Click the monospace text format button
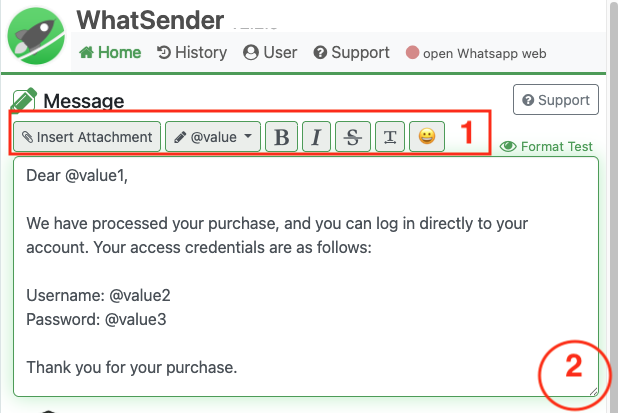618x413 pixels. pyautogui.click(x=389, y=137)
